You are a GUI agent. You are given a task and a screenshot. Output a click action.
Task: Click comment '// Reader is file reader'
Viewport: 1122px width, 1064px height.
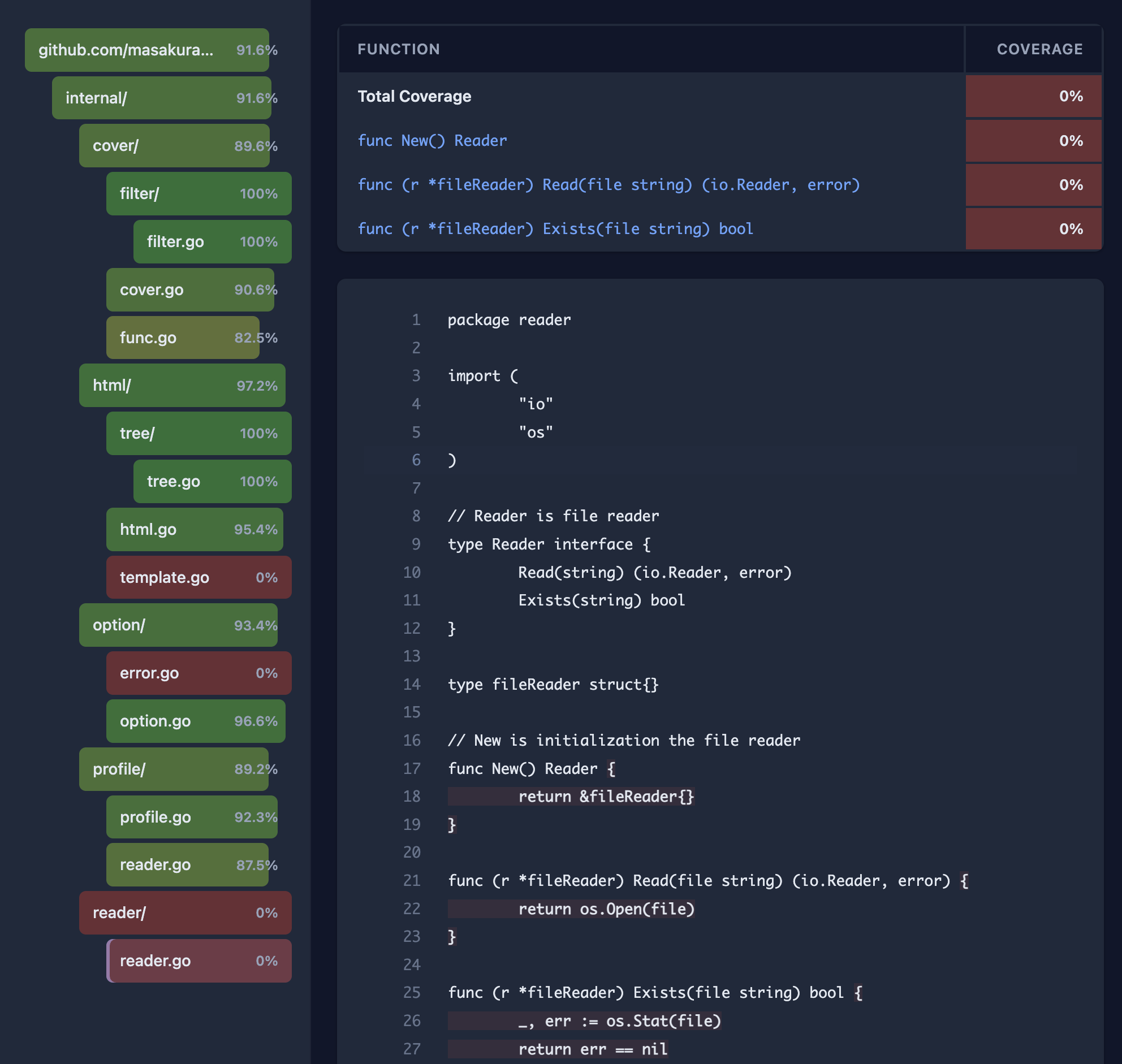coord(553,516)
